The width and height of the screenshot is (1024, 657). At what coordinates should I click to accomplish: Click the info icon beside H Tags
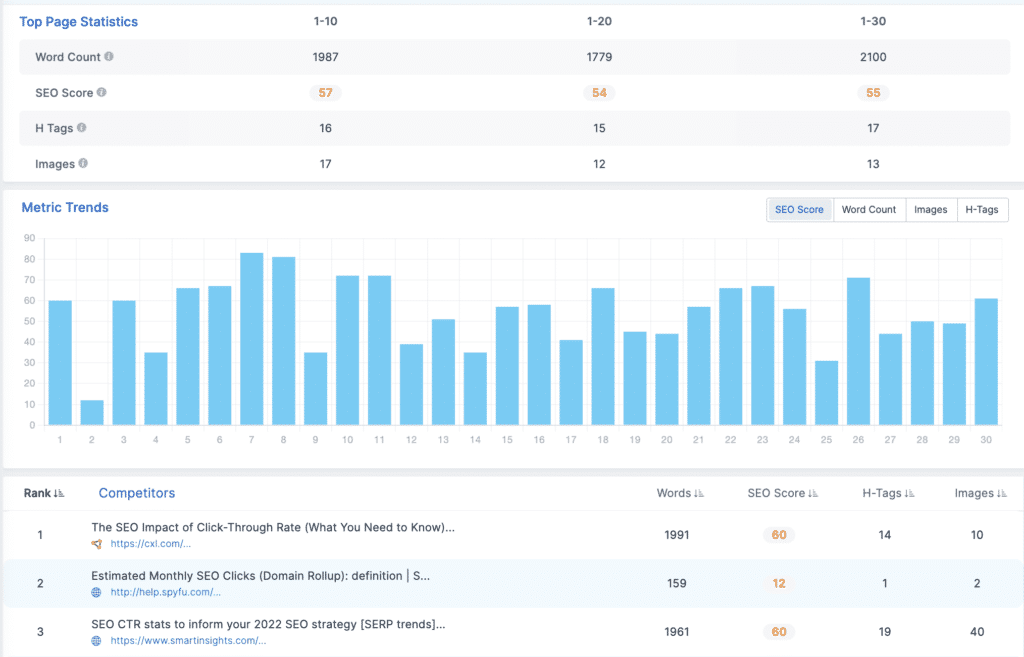(x=82, y=128)
